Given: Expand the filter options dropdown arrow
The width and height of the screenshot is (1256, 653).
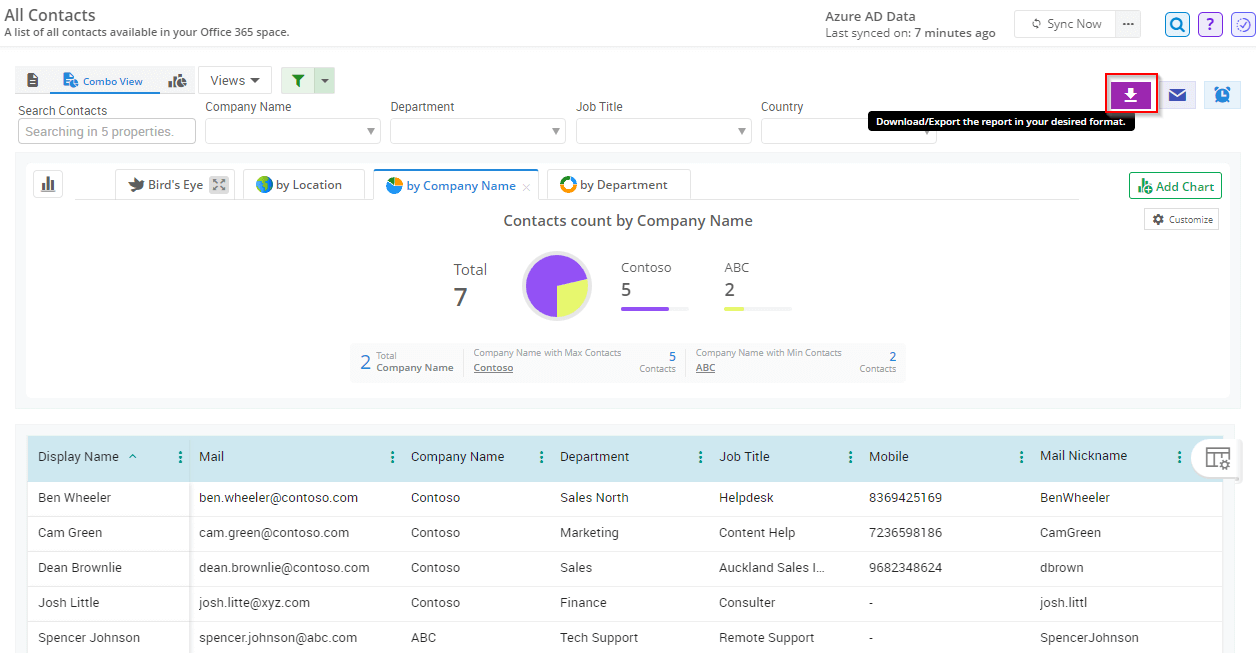Looking at the screenshot, I should click(x=324, y=79).
